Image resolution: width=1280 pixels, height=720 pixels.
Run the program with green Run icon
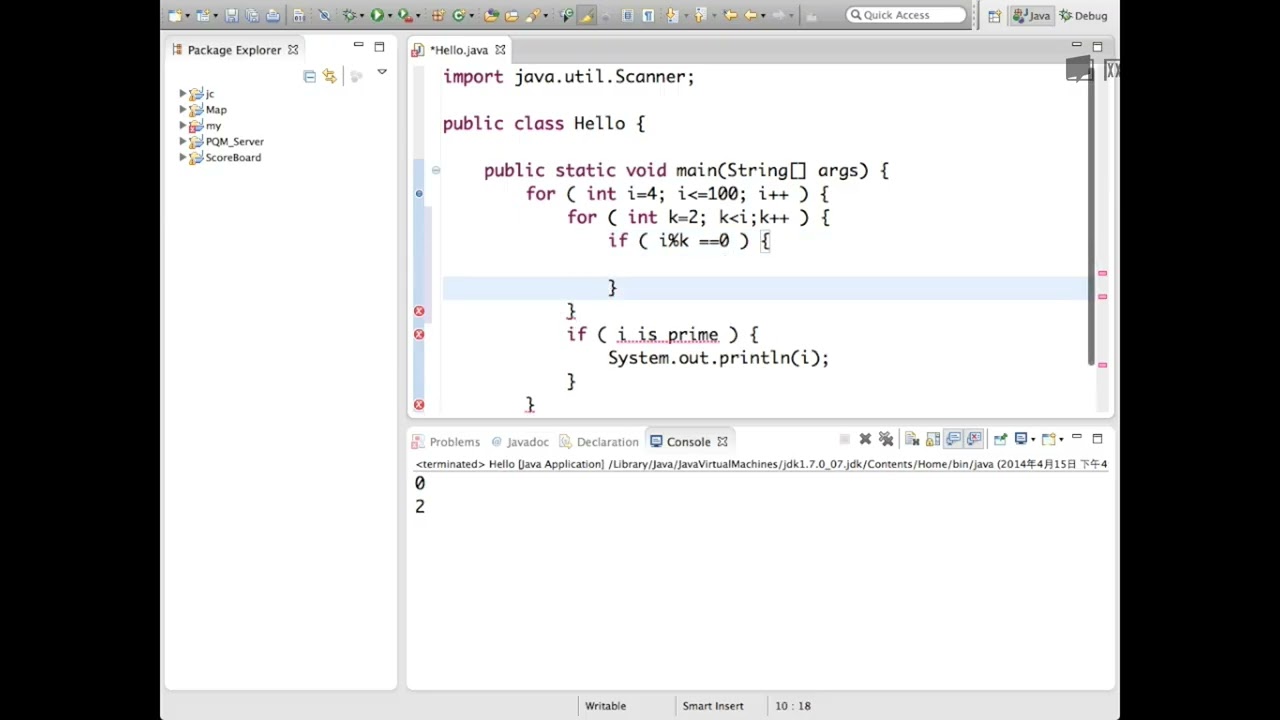tap(377, 15)
